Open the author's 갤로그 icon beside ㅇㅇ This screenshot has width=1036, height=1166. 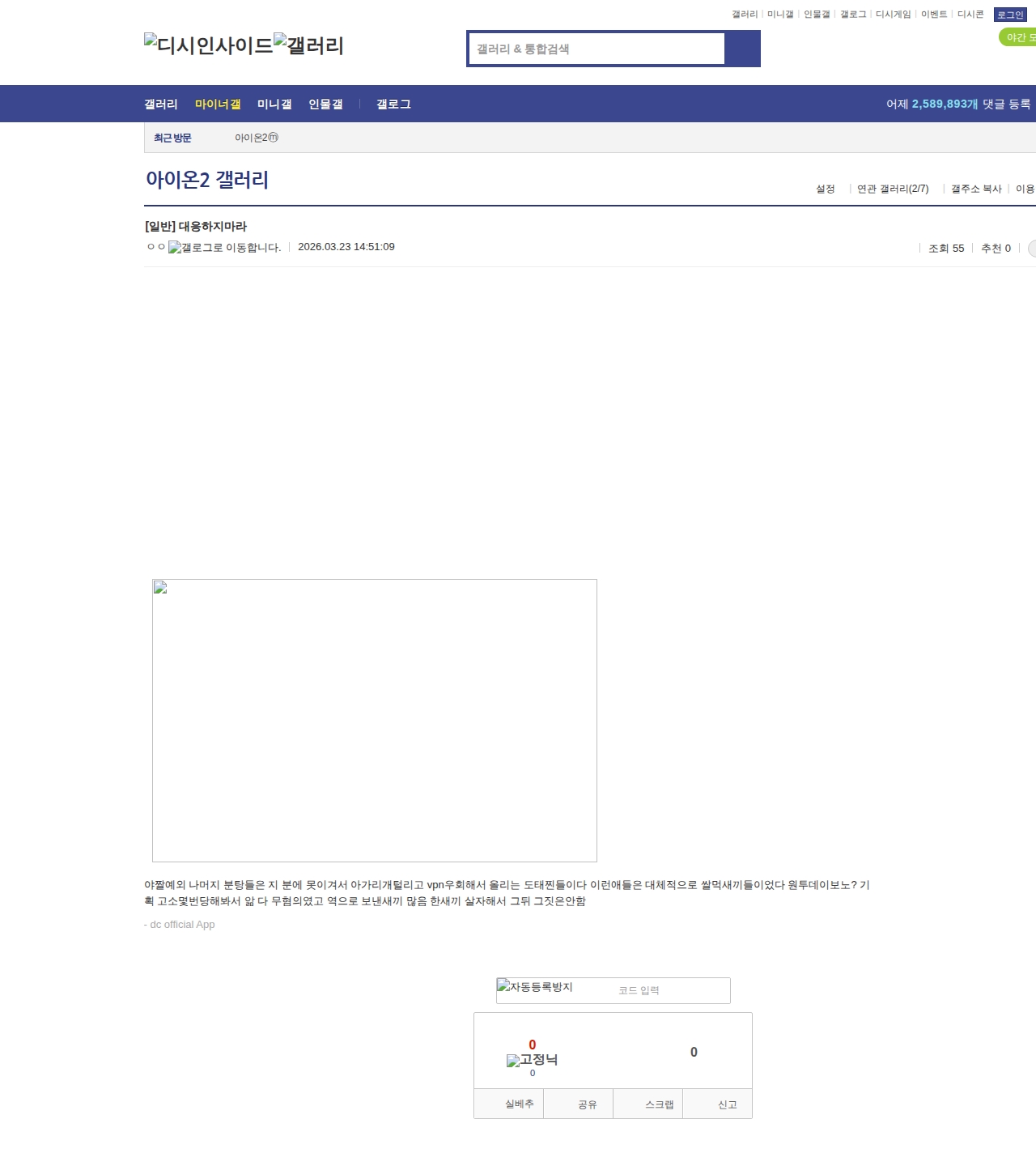(225, 248)
